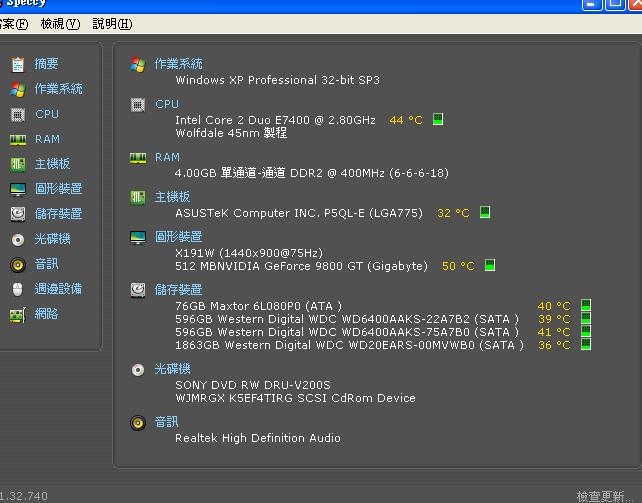Click the green temperature indicator beside CPU 44 °C

(438, 120)
